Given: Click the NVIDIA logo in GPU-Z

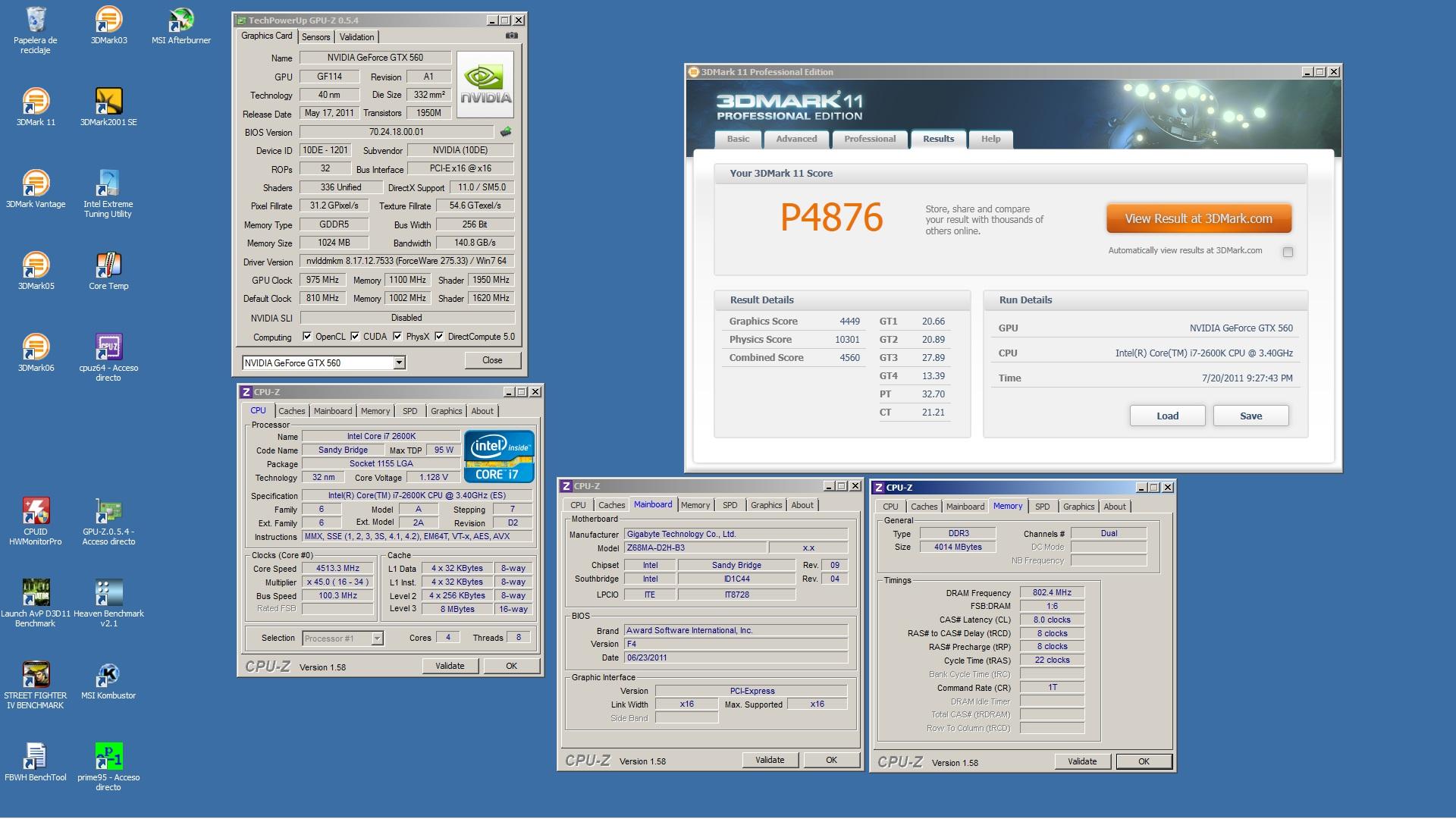Looking at the screenshot, I should pos(486,83).
